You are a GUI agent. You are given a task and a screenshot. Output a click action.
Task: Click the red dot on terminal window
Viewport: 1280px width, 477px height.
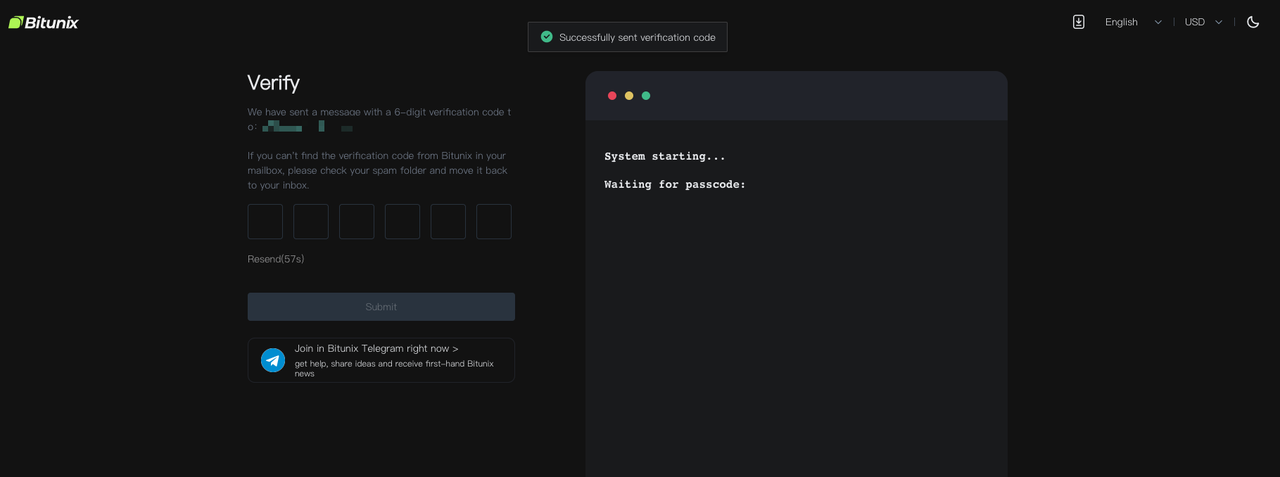click(x=612, y=96)
